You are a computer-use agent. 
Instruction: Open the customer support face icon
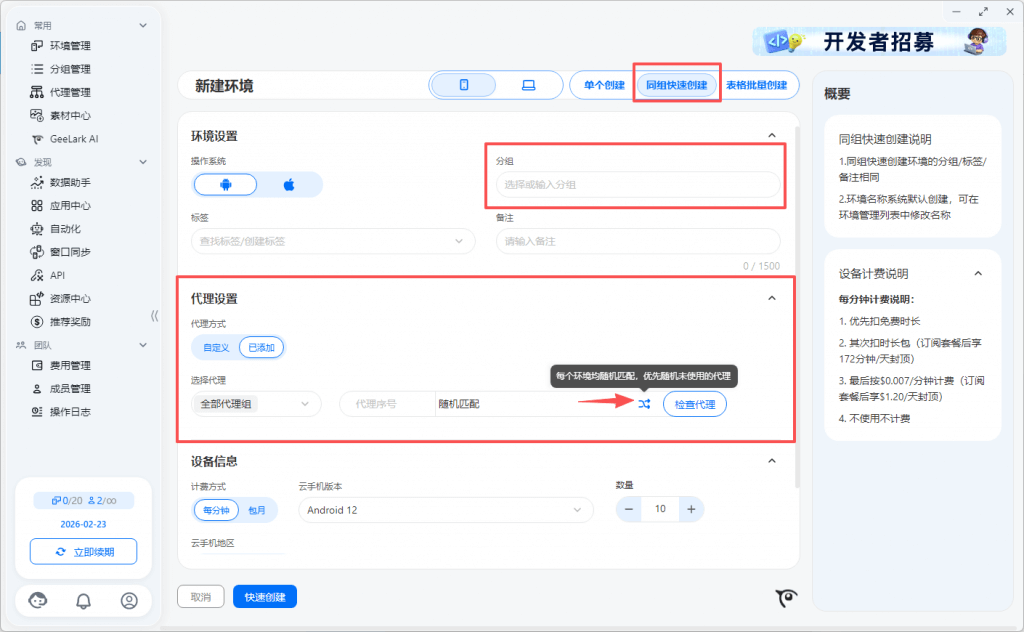38,600
